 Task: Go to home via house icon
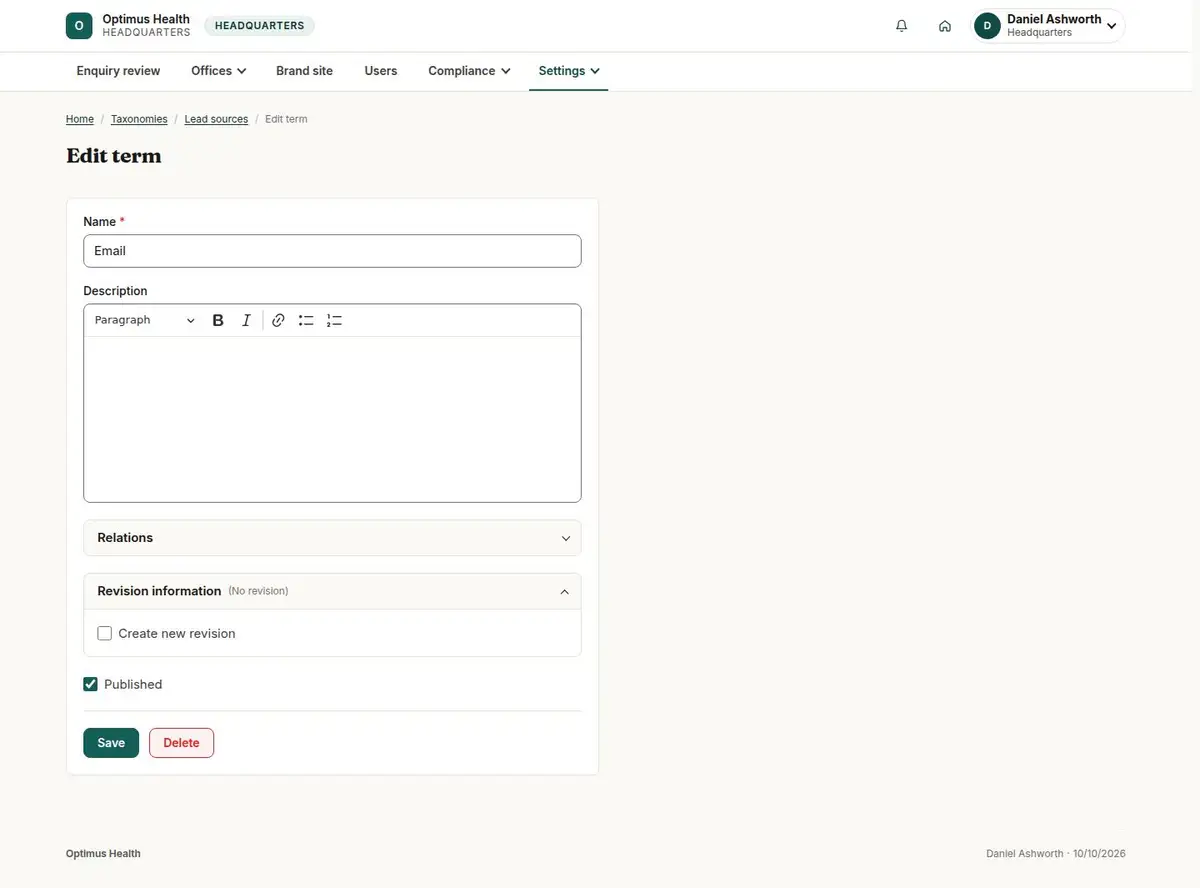point(945,26)
